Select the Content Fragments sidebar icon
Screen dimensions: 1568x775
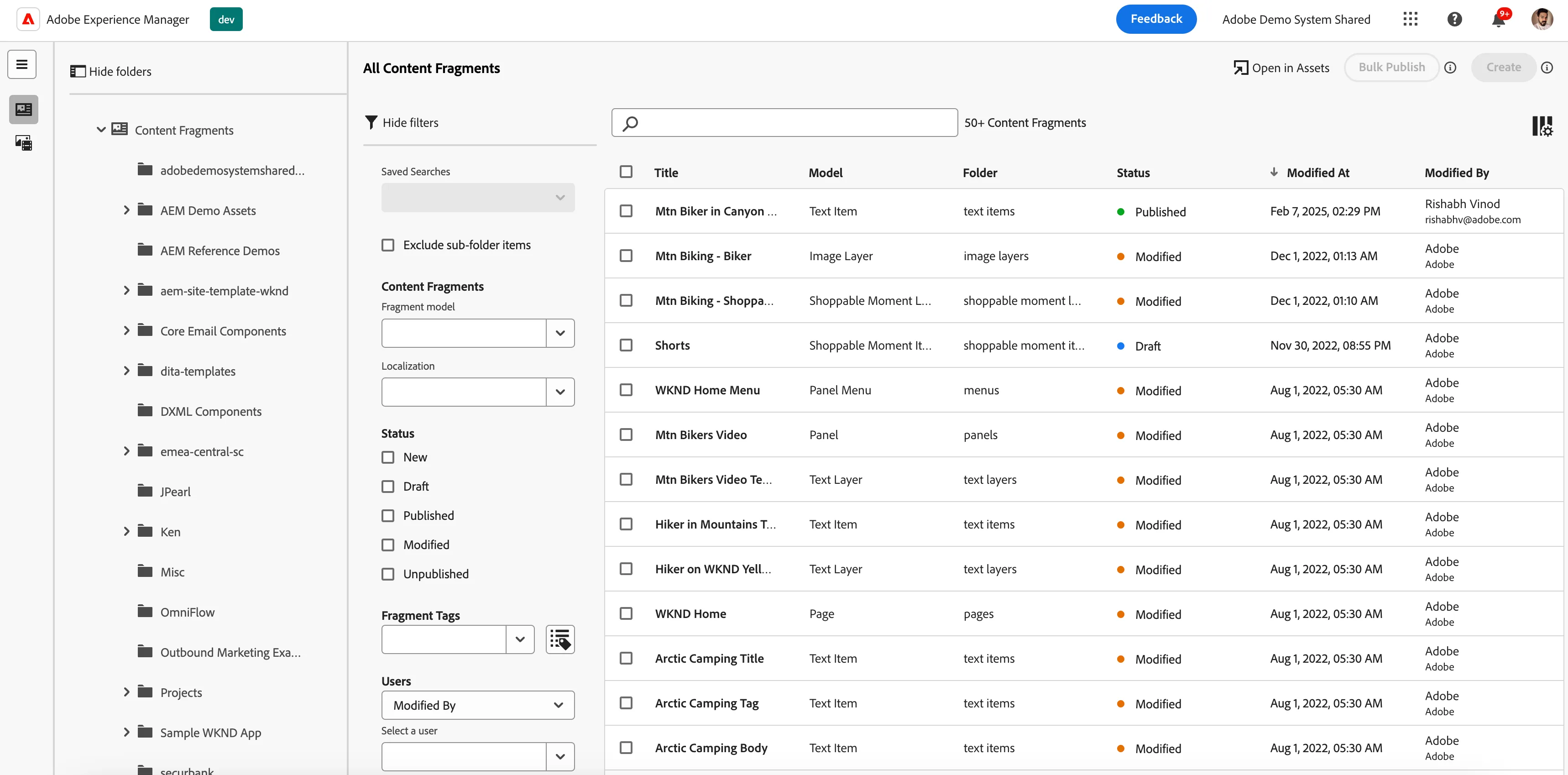[24, 110]
